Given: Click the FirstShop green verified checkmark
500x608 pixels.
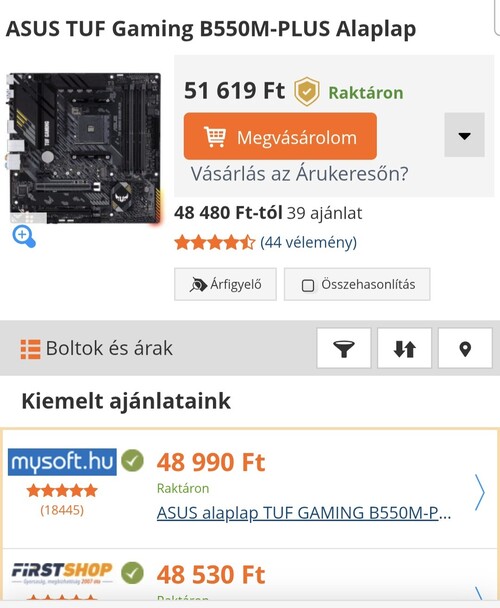Looking at the screenshot, I should point(132,573).
